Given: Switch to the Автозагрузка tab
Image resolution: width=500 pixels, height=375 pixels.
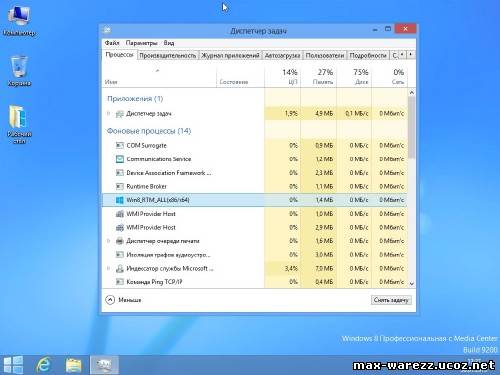Looking at the screenshot, I should click(x=282, y=55).
